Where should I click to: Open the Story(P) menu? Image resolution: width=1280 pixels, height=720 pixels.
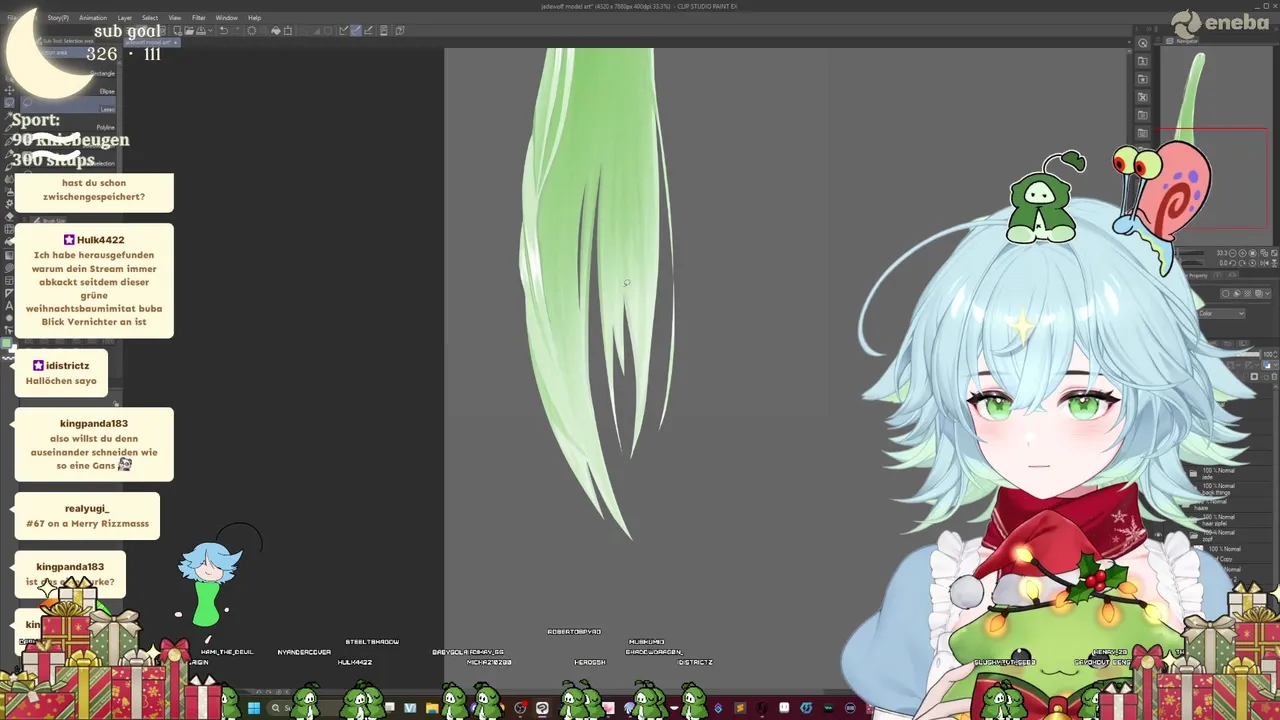[58, 18]
